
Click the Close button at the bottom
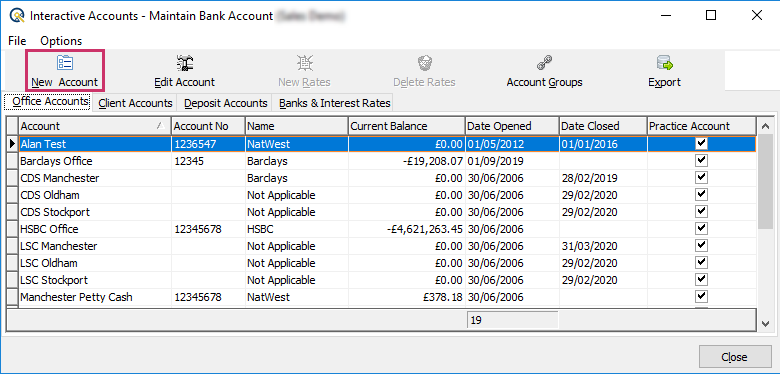tap(734, 357)
